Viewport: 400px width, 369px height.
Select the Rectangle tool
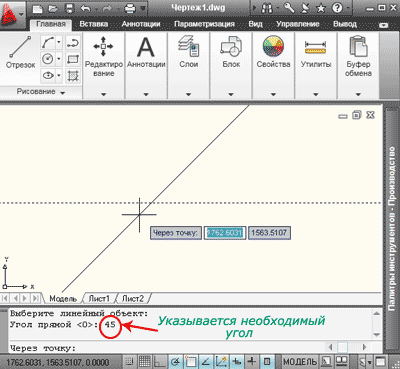pos(73,59)
